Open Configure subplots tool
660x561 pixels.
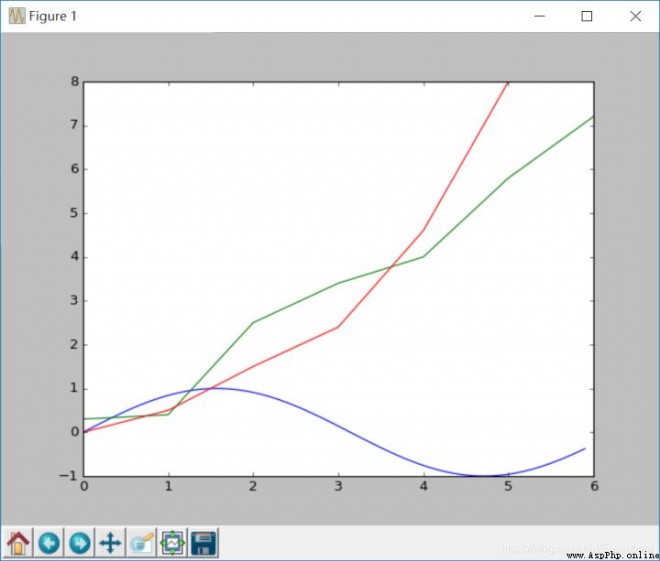pos(172,542)
